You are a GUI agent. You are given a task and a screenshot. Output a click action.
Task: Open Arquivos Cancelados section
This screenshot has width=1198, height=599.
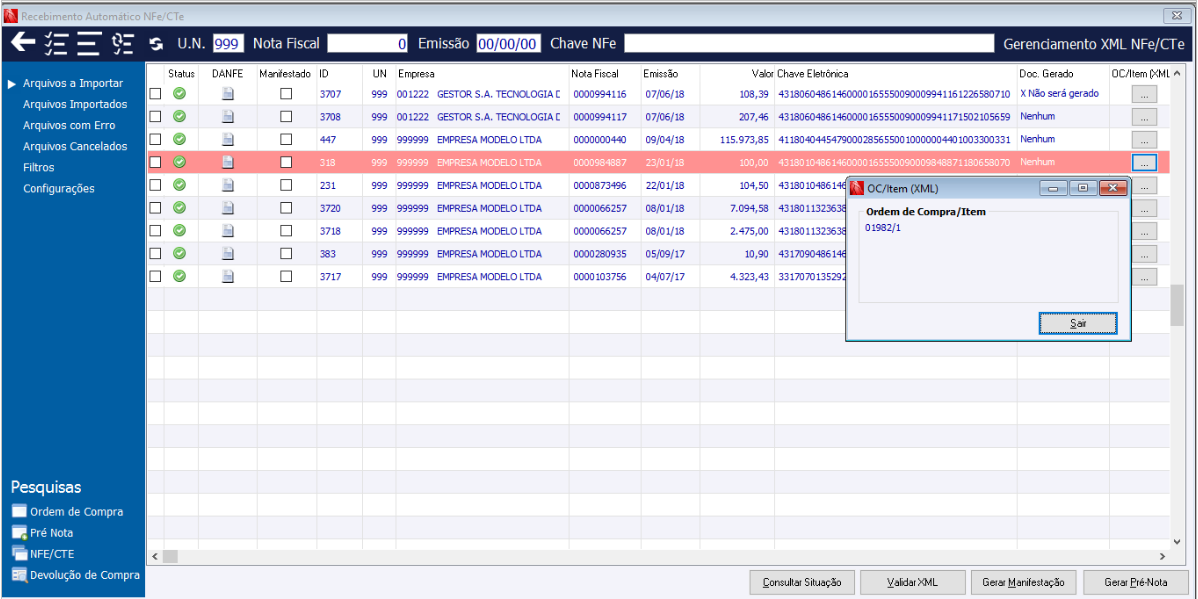[75, 146]
